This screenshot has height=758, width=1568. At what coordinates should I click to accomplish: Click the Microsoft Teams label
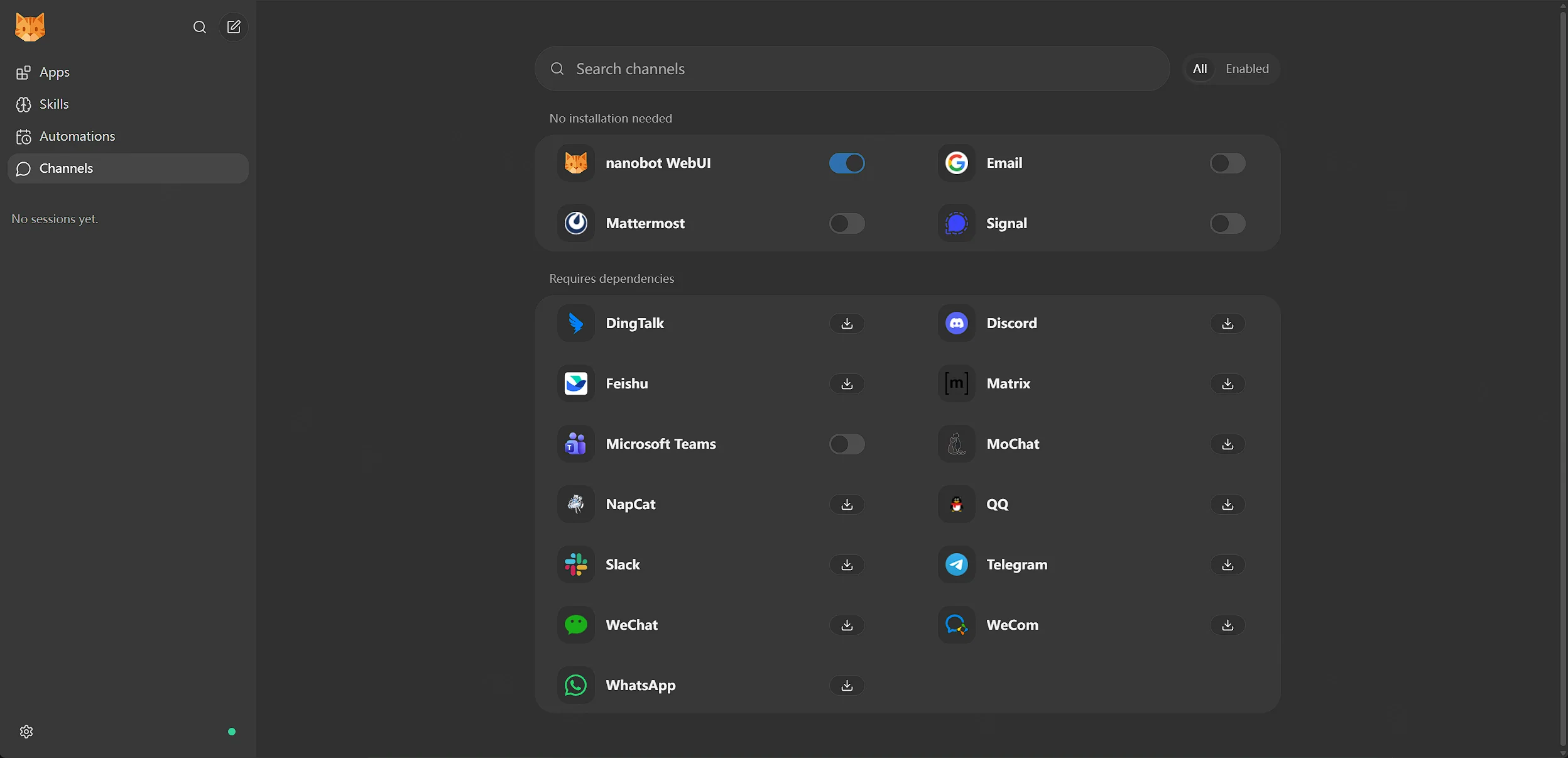(x=661, y=444)
